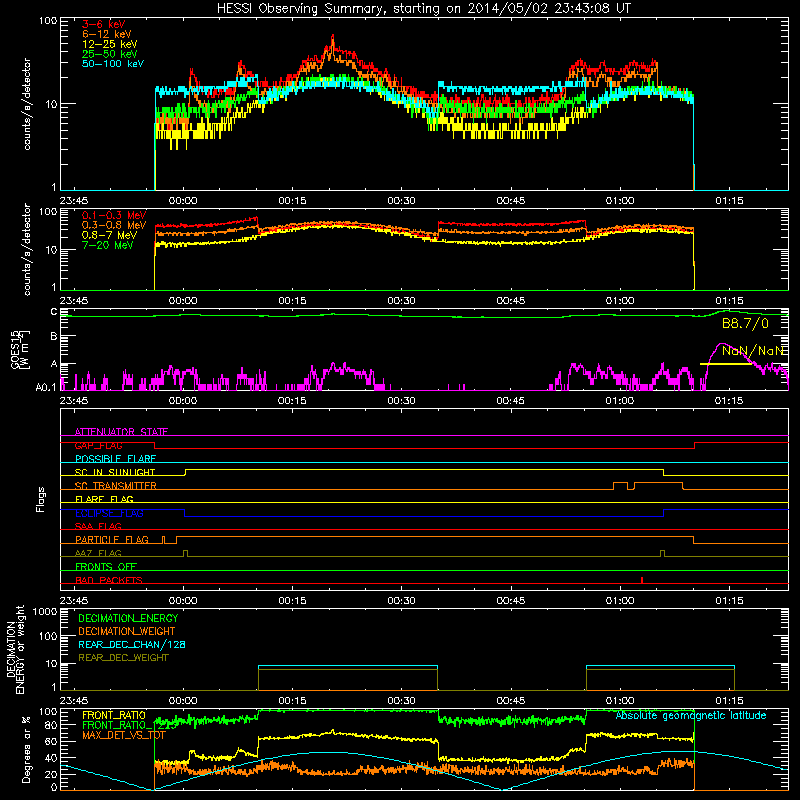Select the POSSIBLE_FLARE flag label
Image resolution: width=800 pixels, height=800 pixels.
pos(115,459)
